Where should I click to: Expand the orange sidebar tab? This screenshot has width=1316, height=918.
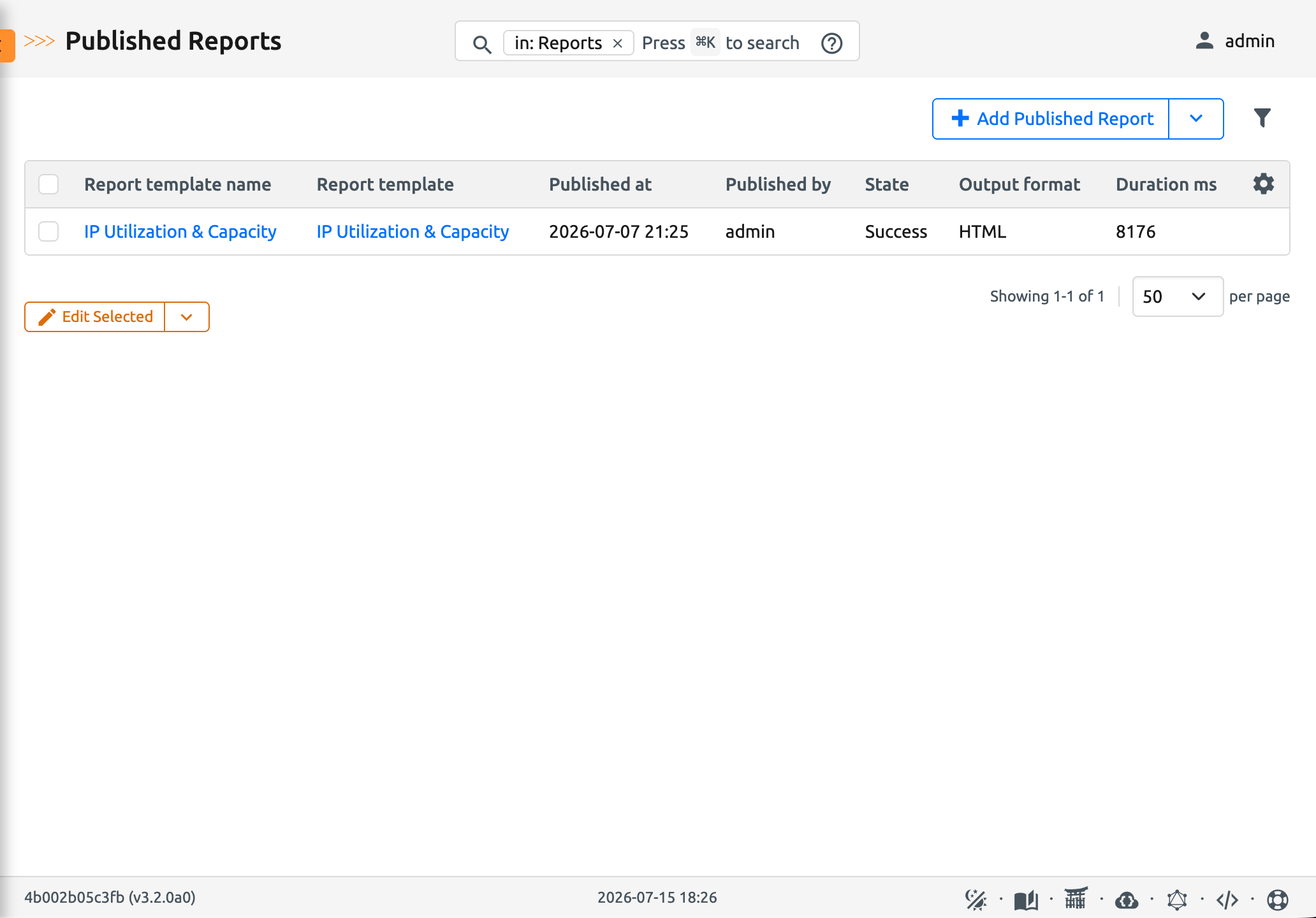7,45
